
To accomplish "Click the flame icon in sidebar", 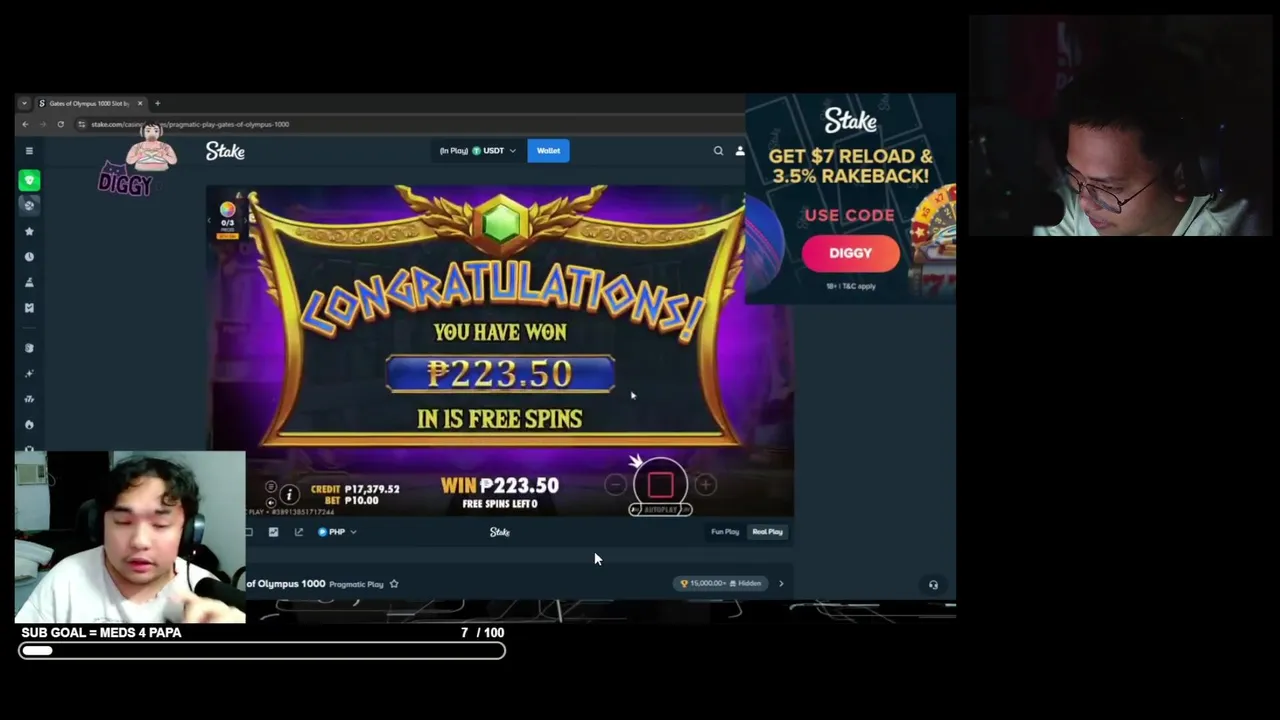I will tap(29, 424).
